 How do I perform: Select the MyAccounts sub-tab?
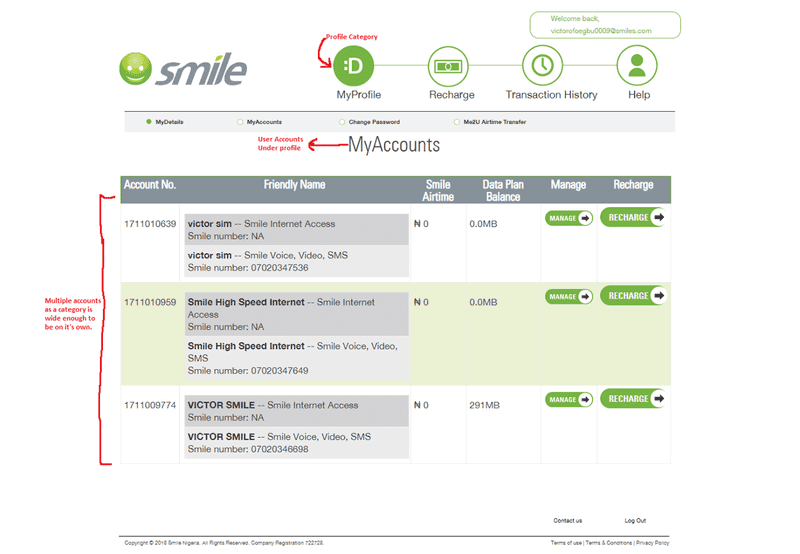pyautogui.click(x=260, y=122)
